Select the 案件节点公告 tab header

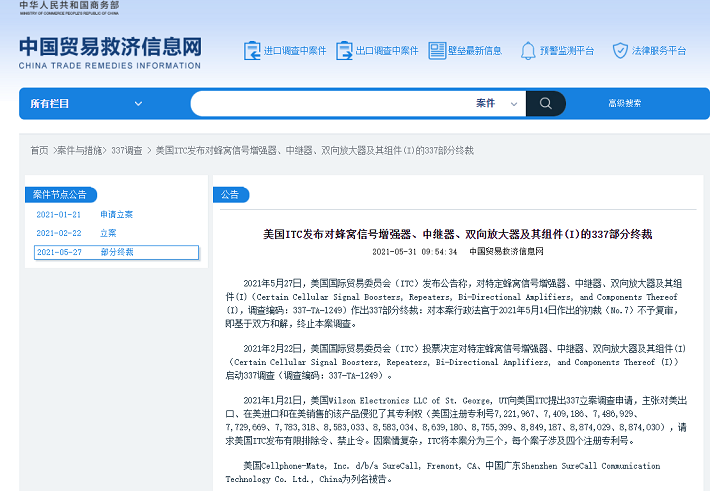coord(61,195)
